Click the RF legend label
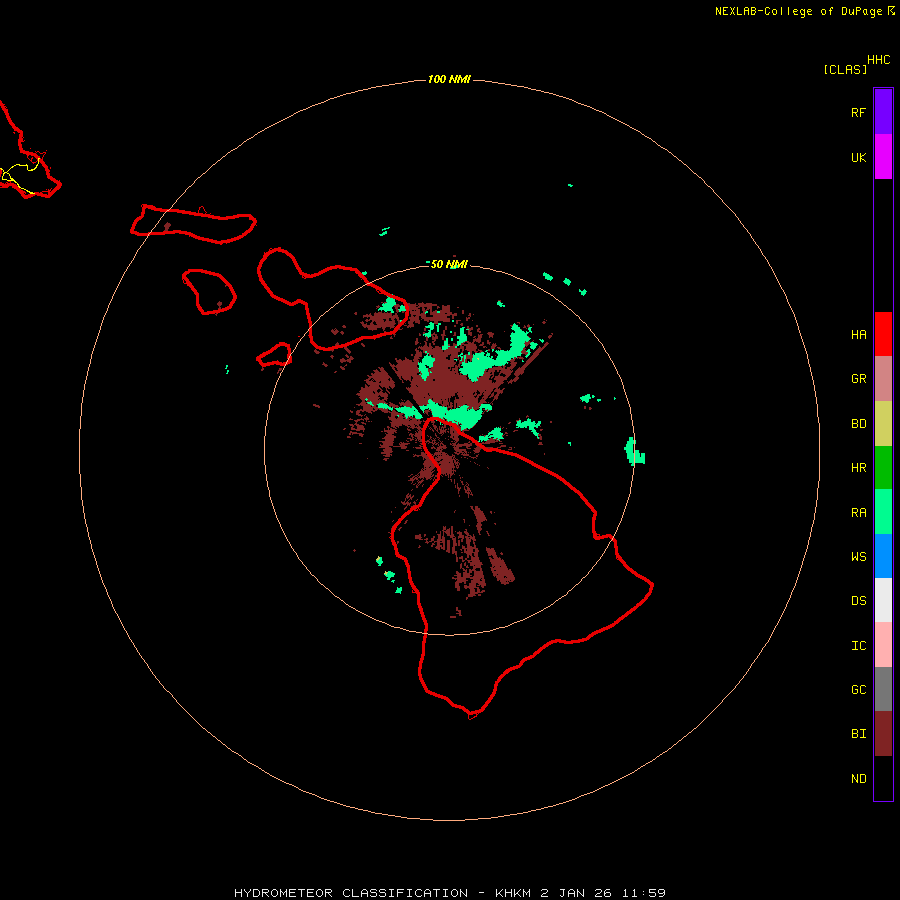The height and width of the screenshot is (900, 900). click(859, 113)
